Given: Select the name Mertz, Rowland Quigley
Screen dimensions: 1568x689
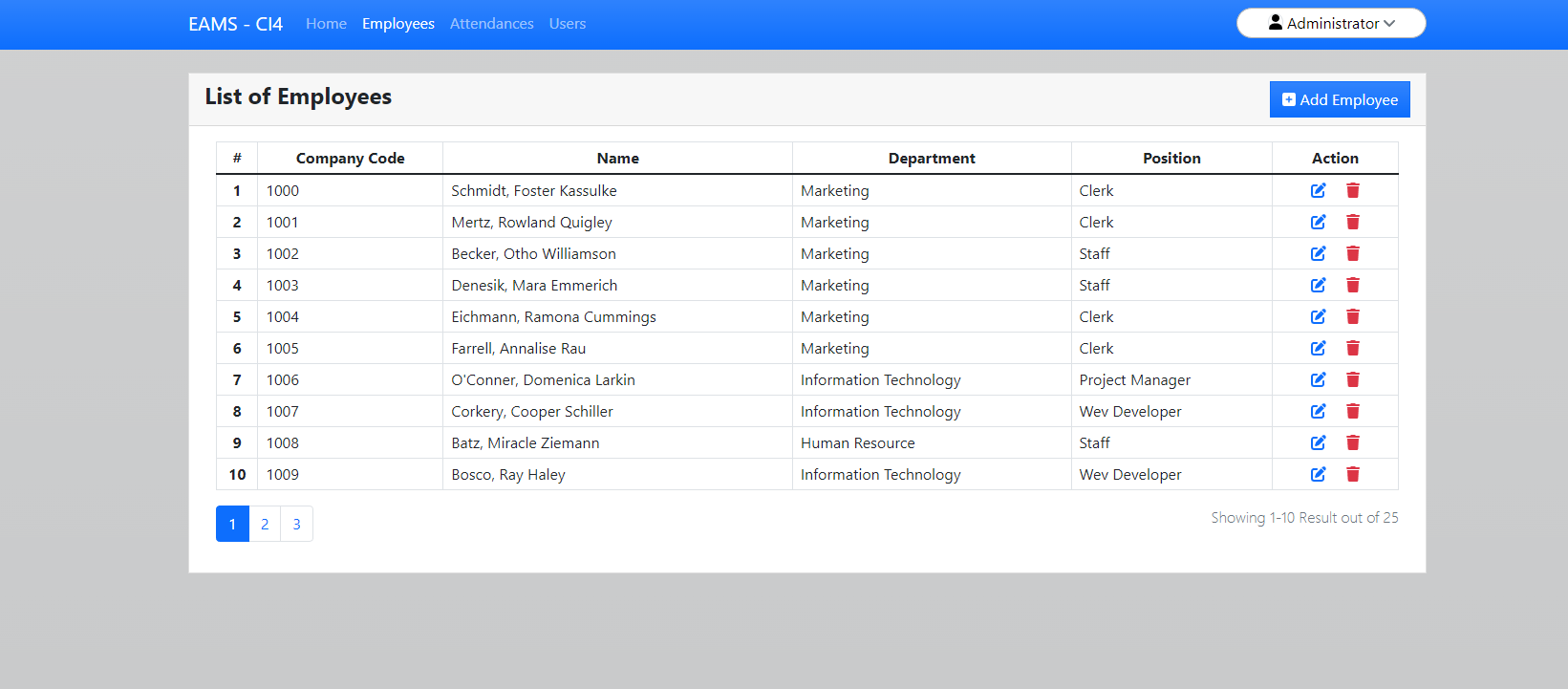Looking at the screenshot, I should click(532, 223).
